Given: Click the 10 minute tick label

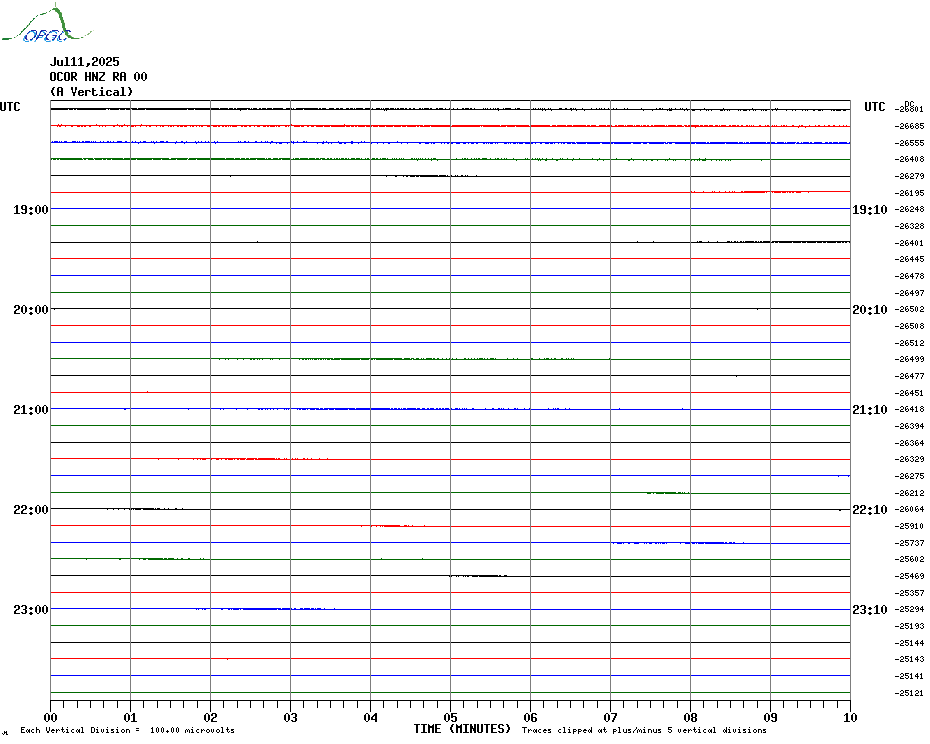Looking at the screenshot, I should click(x=851, y=717).
